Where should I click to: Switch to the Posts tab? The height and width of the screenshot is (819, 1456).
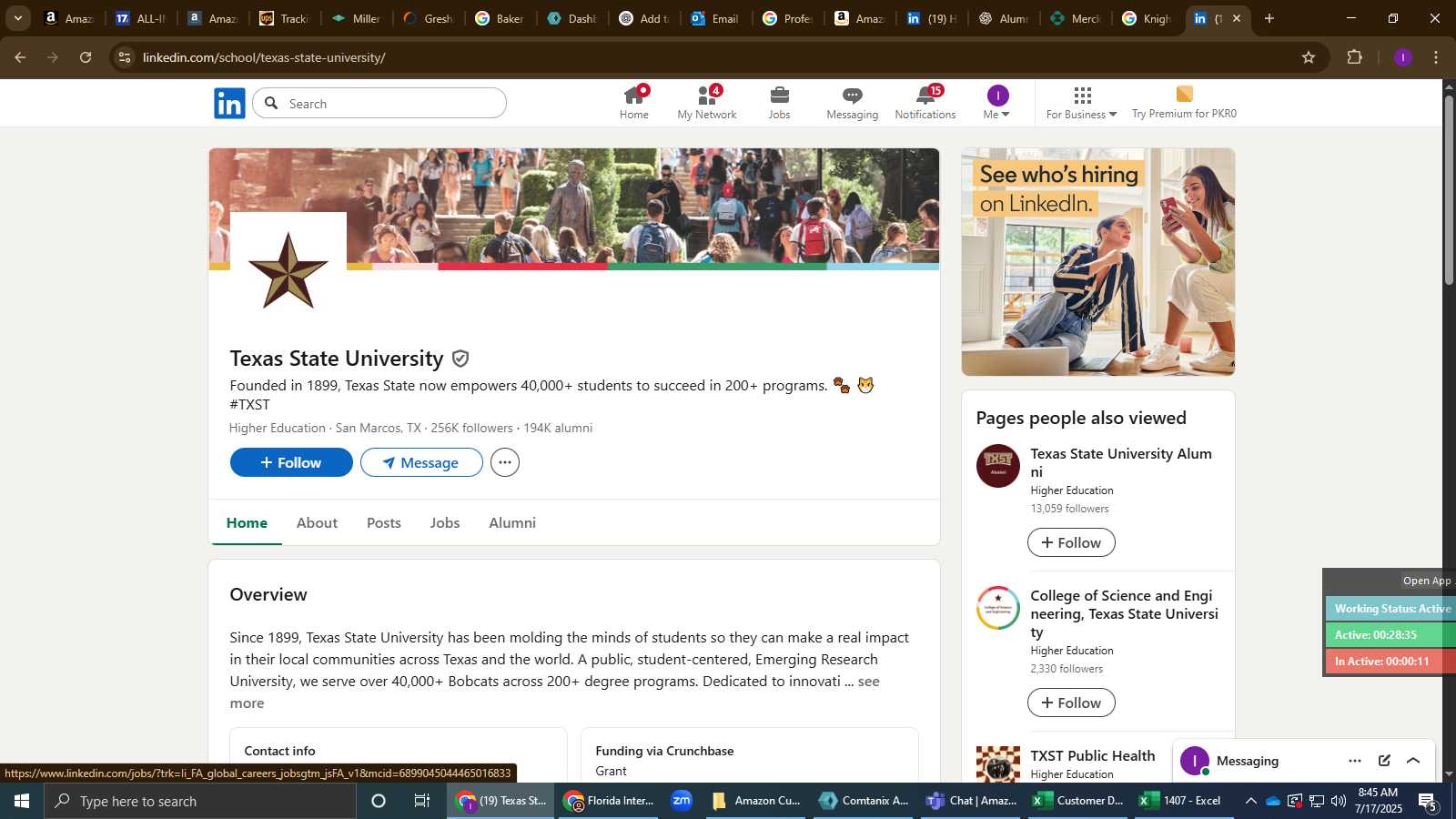coord(383,523)
